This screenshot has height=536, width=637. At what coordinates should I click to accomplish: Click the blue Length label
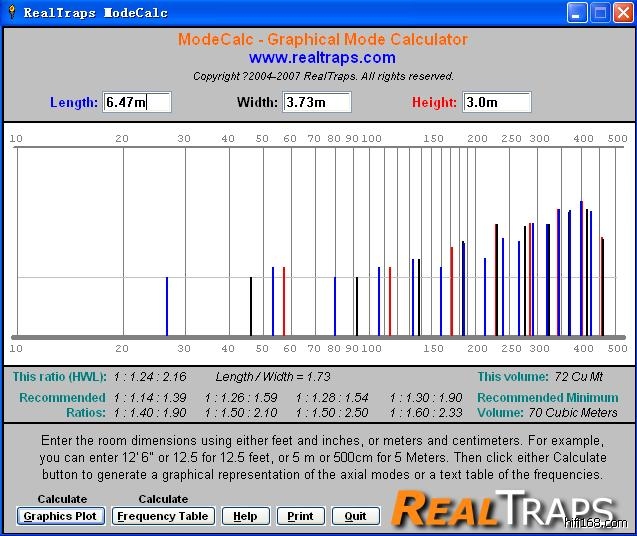tap(74, 102)
